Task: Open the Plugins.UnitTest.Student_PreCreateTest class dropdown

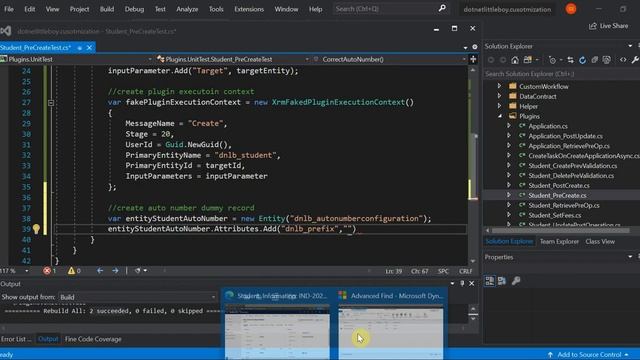Action: point(233,59)
